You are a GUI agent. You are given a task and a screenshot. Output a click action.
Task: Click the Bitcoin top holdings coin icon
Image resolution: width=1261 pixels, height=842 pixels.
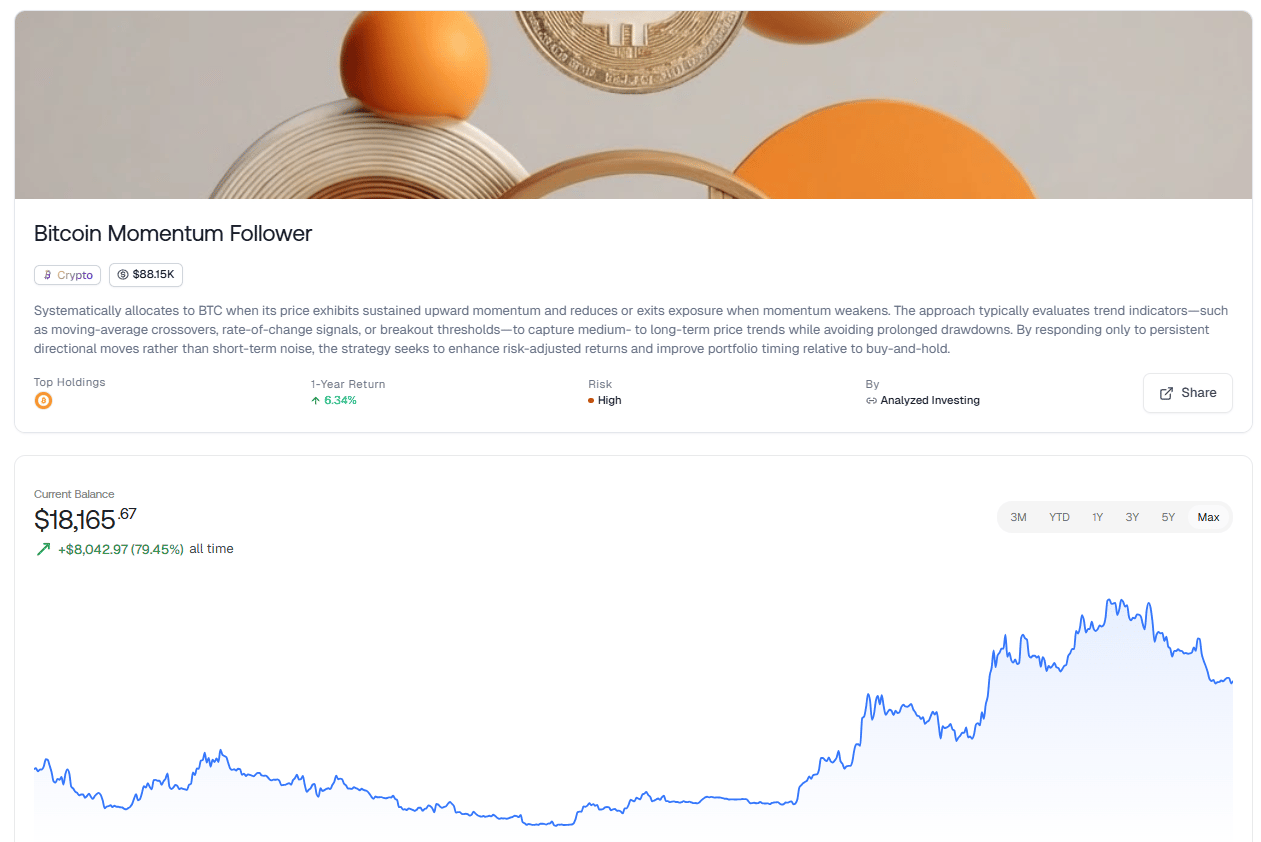click(x=43, y=401)
